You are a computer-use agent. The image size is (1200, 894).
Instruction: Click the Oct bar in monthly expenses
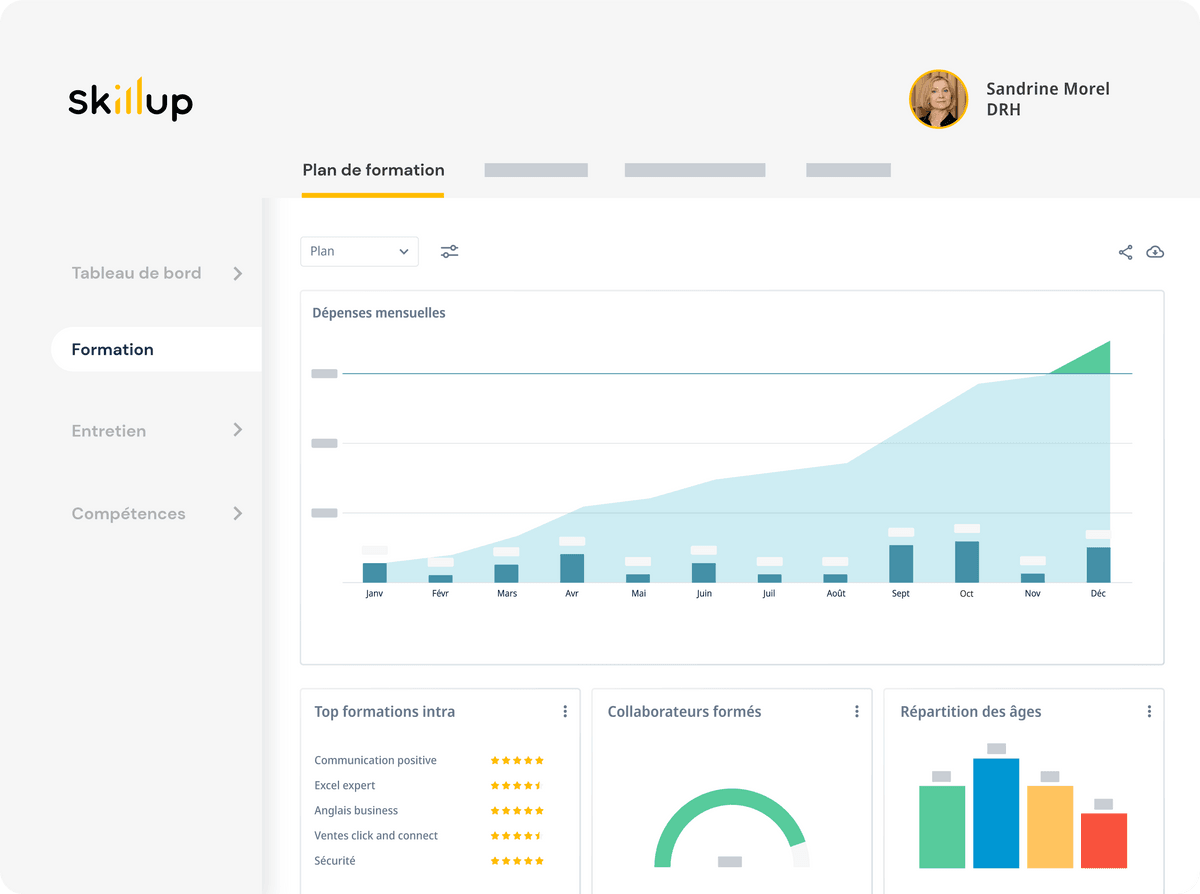pyautogui.click(x=967, y=561)
